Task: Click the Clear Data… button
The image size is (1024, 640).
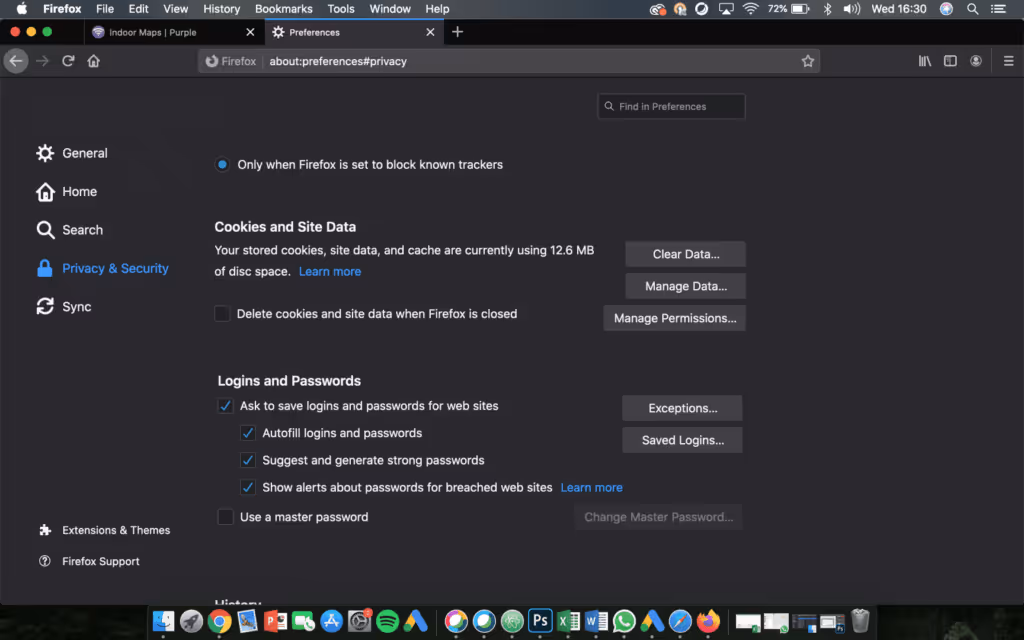Action: (x=686, y=254)
